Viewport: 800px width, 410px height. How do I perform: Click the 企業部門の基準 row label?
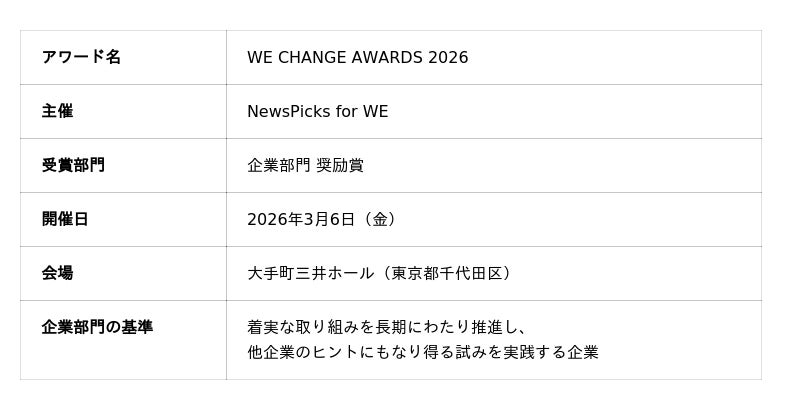coord(97,327)
